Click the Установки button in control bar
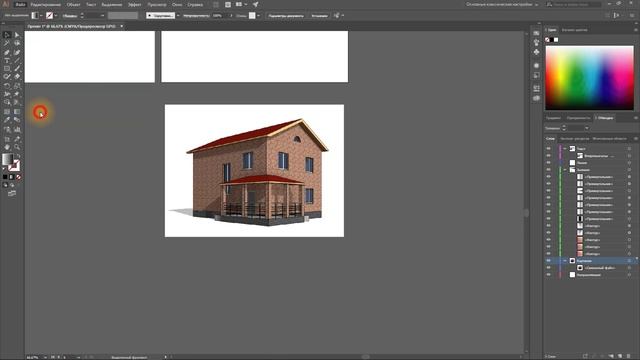Image resolution: width=640 pixels, height=360 pixels. (x=319, y=16)
